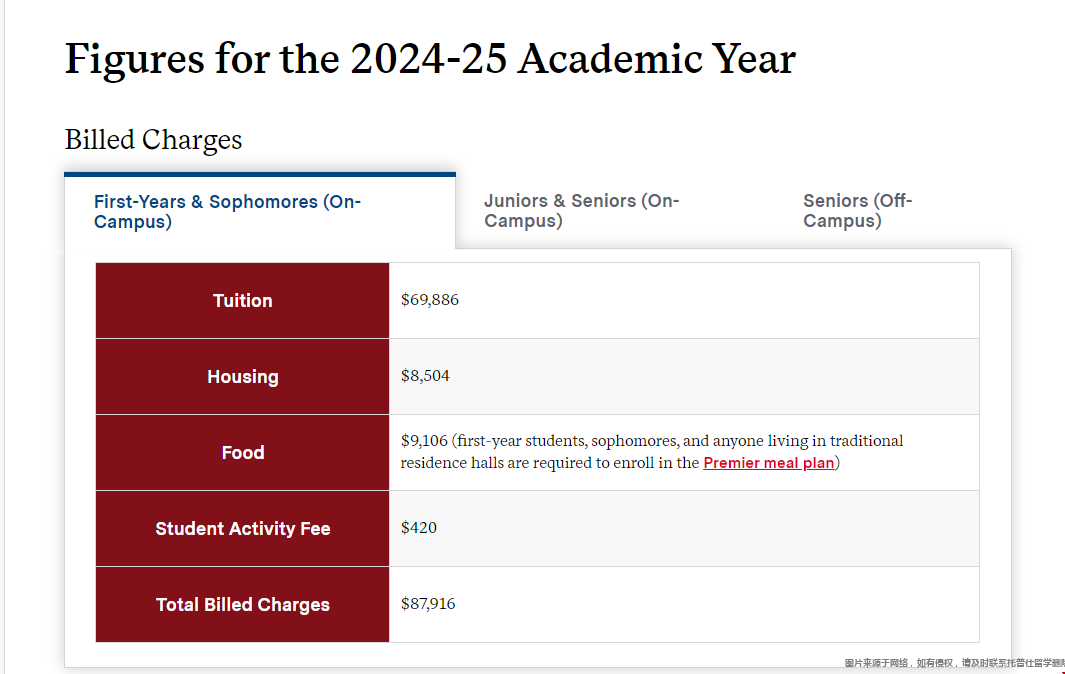Switch to Juniors & Seniors (On-Campus) tab
The image size is (1065, 674).
(x=581, y=211)
